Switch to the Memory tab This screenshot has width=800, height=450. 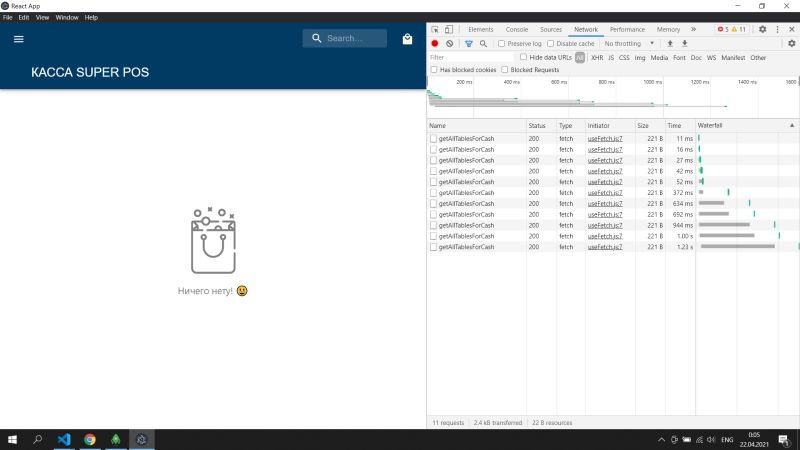pyautogui.click(x=668, y=30)
